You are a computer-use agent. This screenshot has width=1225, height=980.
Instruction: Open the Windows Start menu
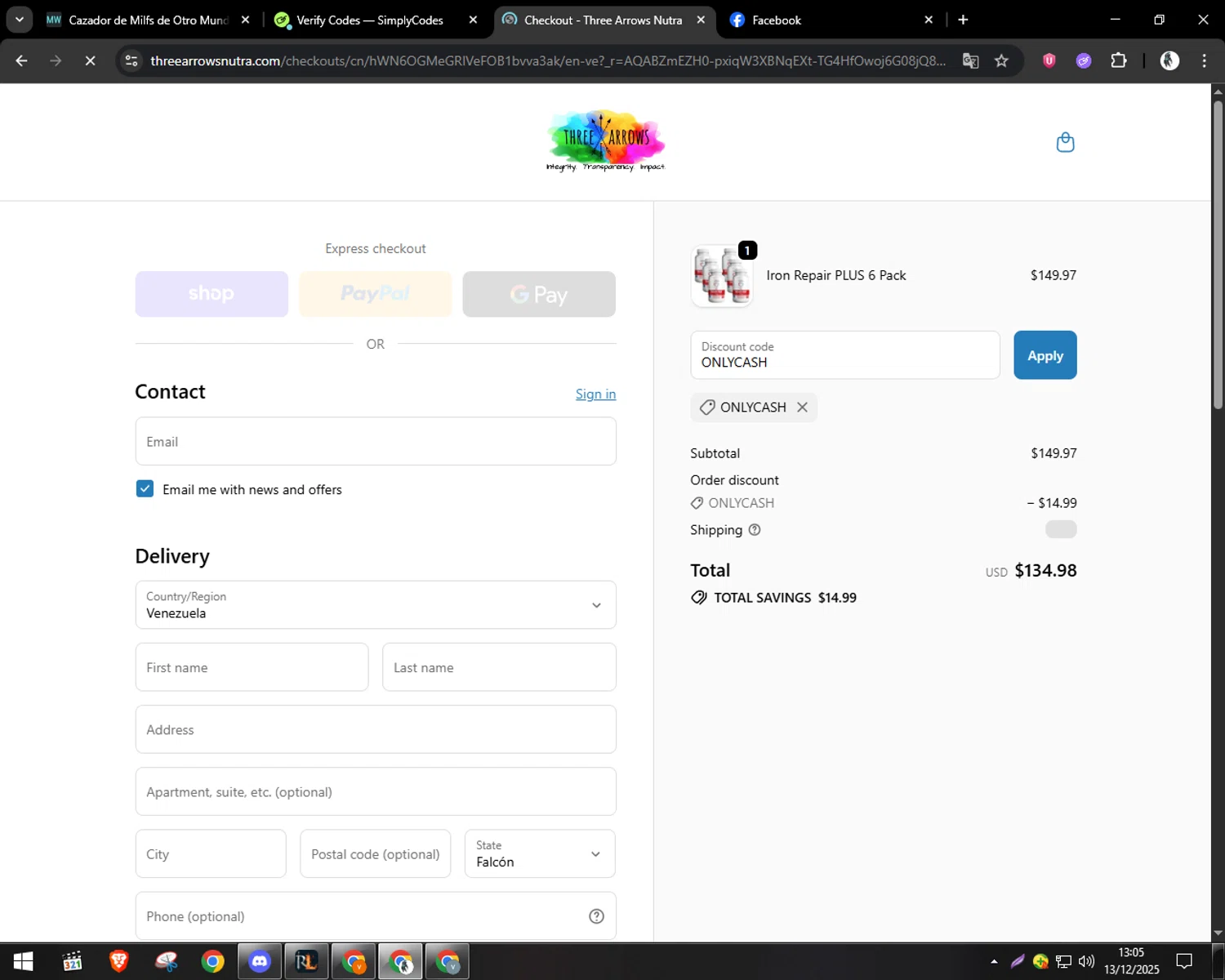23,962
